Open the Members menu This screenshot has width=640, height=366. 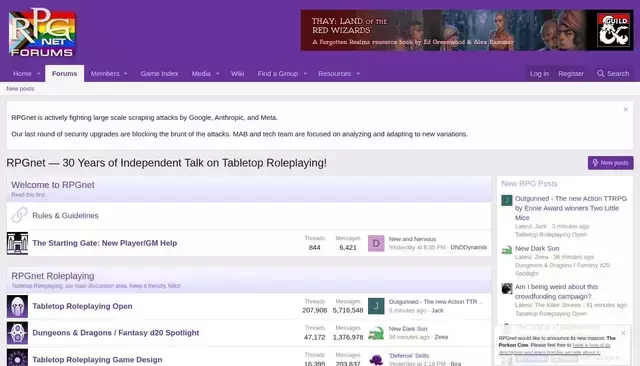tap(105, 74)
